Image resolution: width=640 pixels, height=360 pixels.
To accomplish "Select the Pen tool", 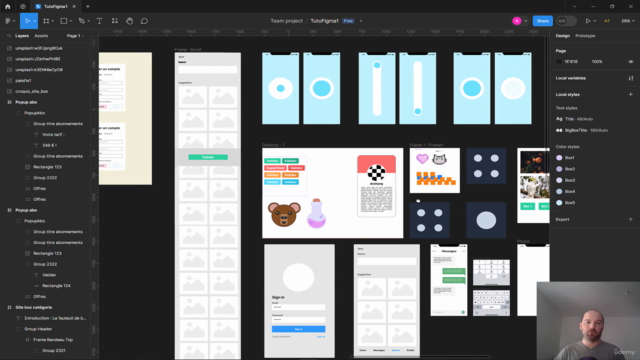I will pyautogui.click(x=82, y=21).
